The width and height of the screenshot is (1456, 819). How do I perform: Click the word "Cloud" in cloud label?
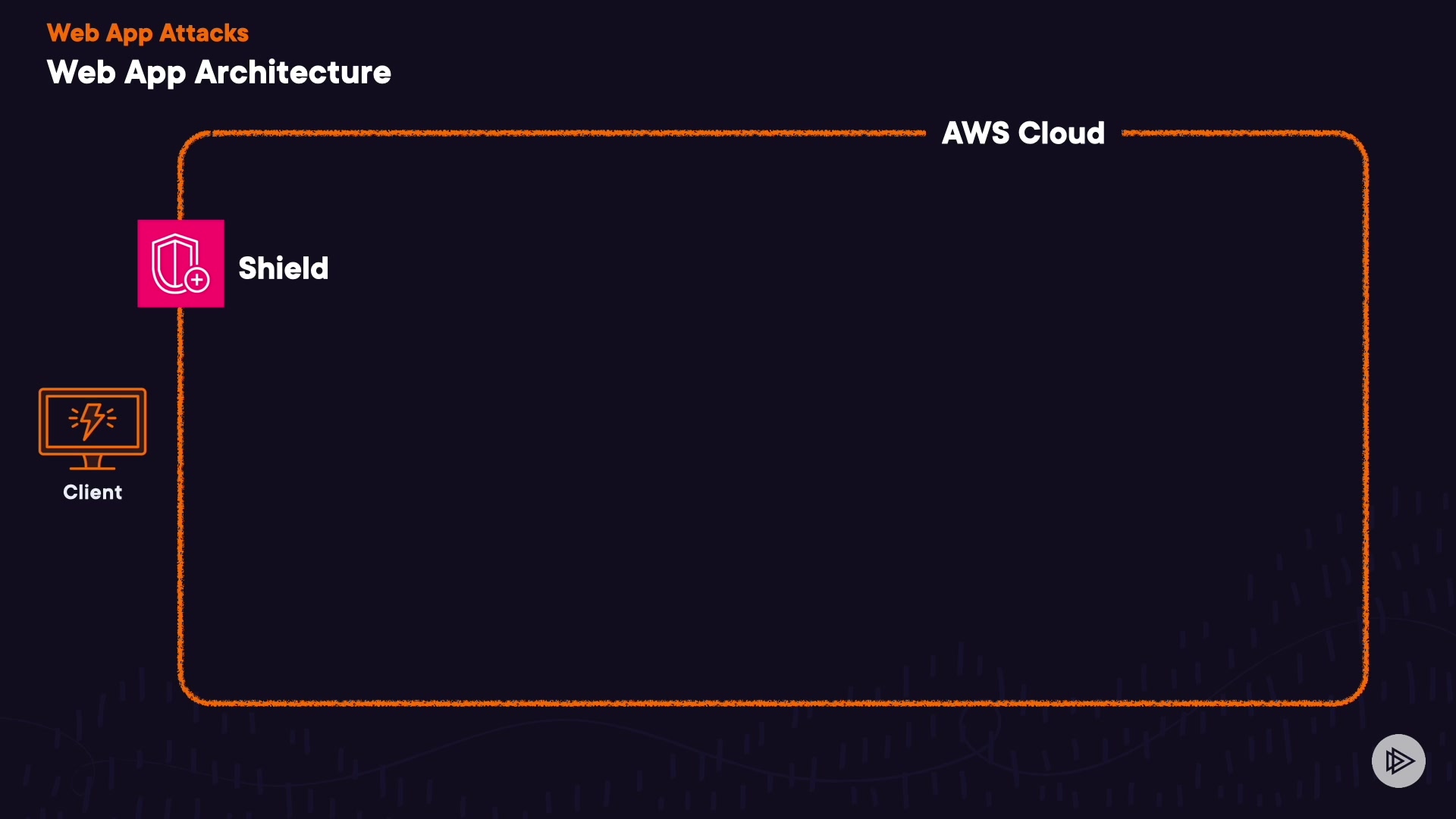(x=1062, y=133)
